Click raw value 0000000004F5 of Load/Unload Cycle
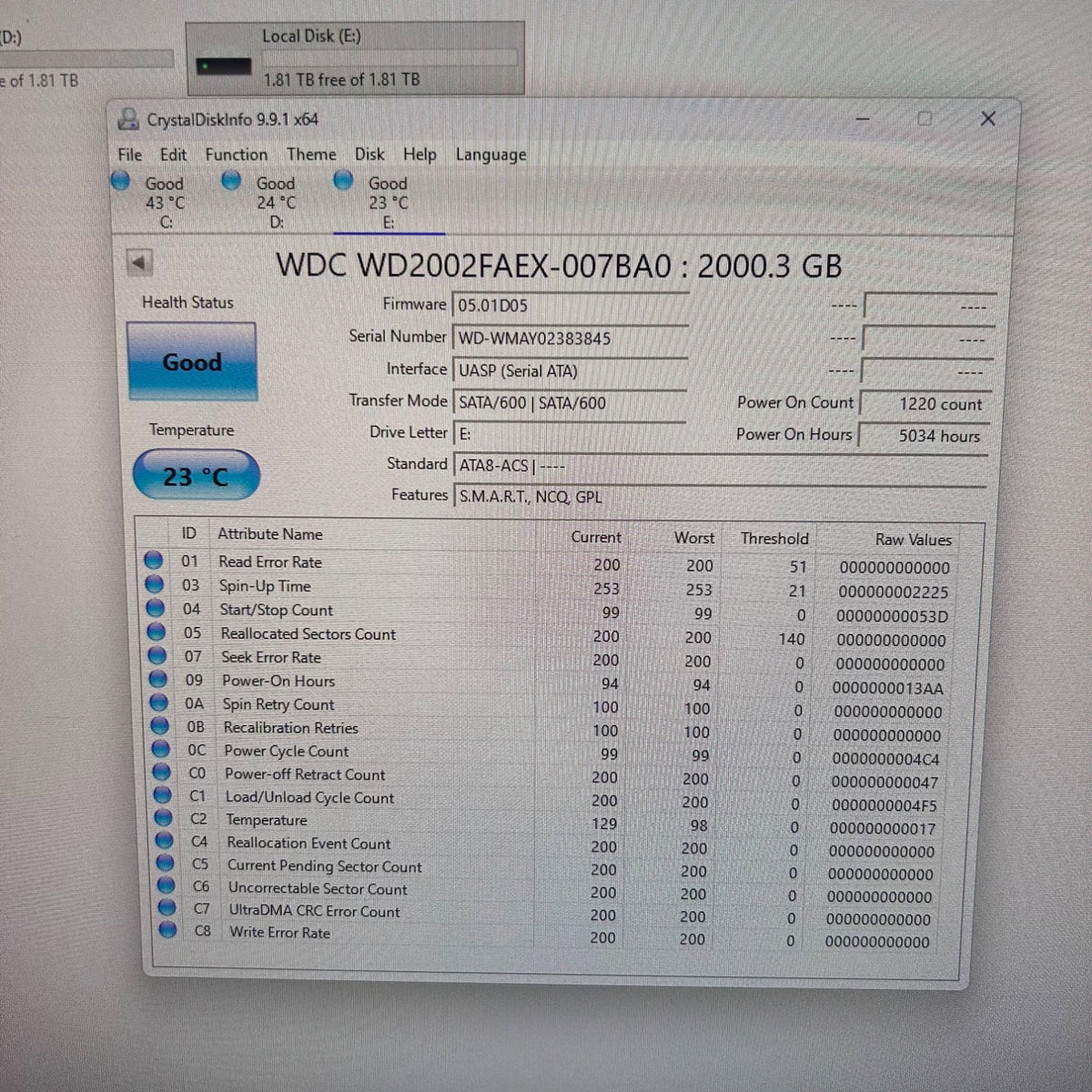This screenshot has width=1092, height=1092. point(884,805)
